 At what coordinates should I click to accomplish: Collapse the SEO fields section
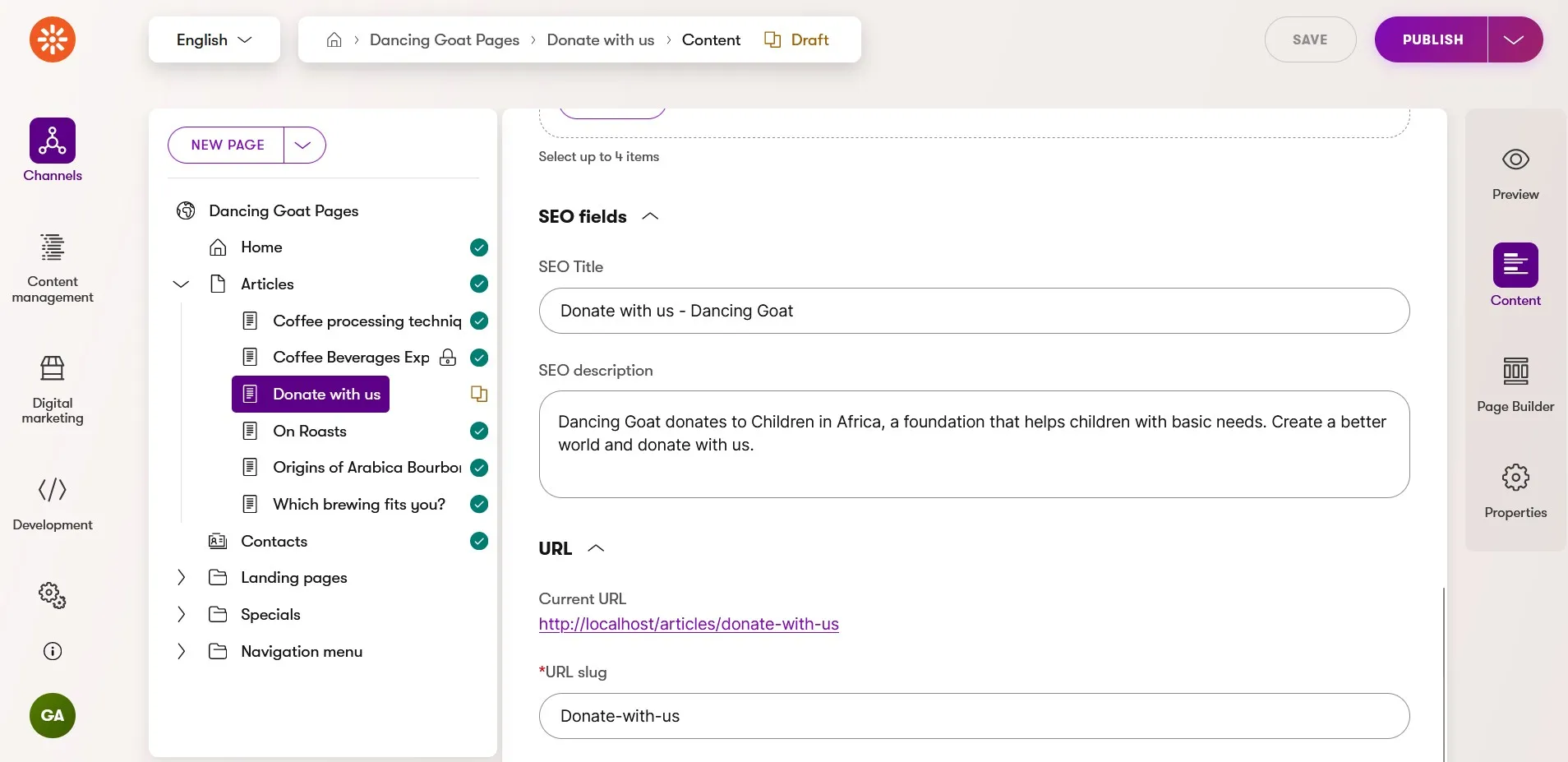(x=650, y=216)
